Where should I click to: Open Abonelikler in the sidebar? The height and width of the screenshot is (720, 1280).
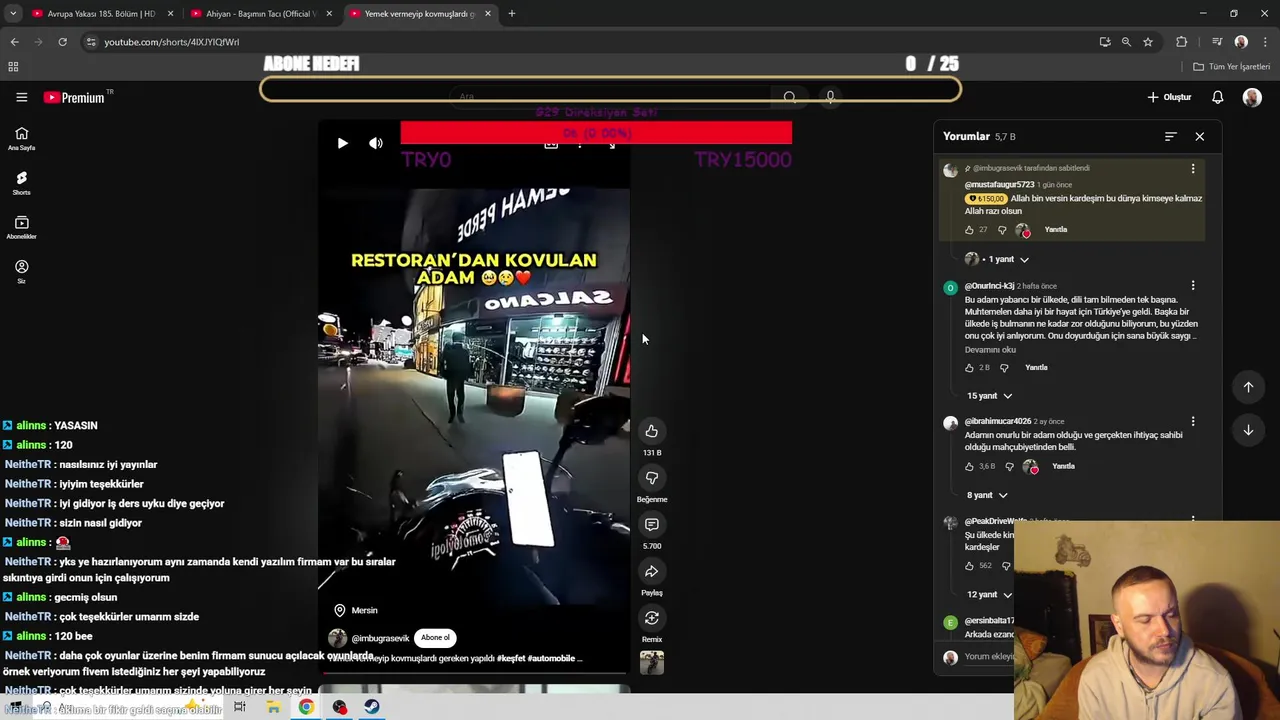[x=21, y=227]
